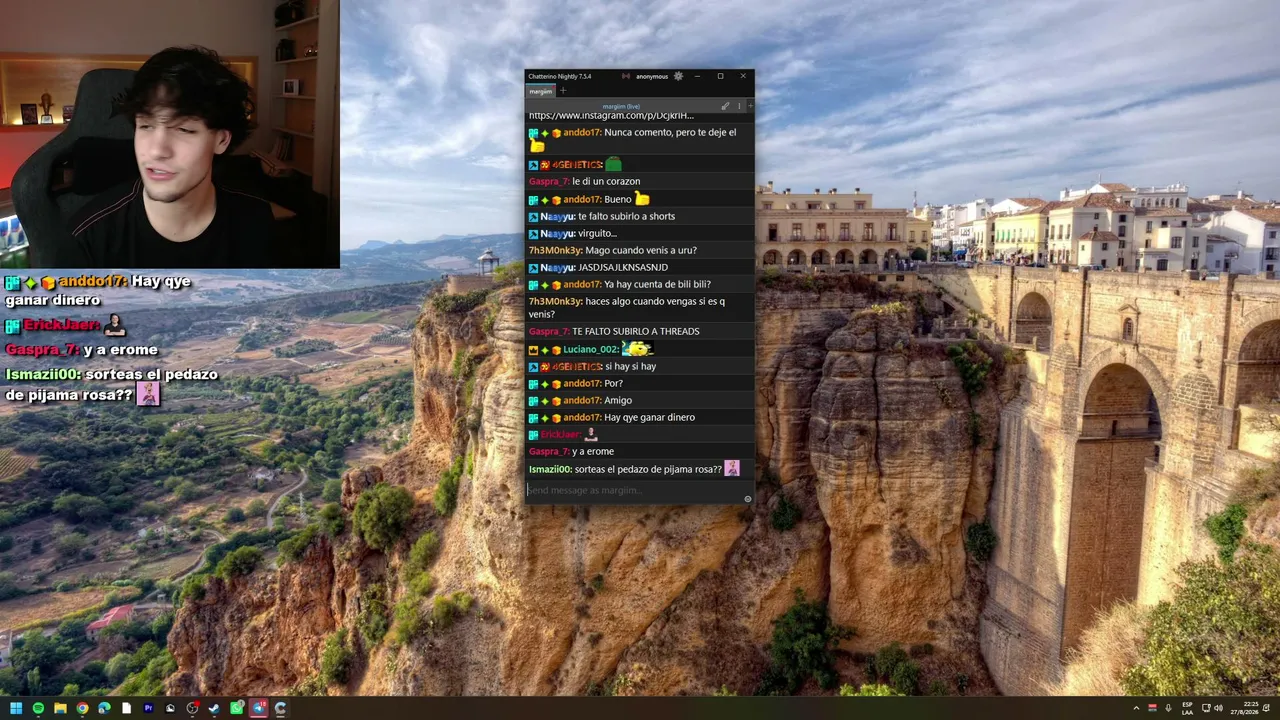This screenshot has width=1280, height=720.
Task: Click Gaspra_7 on 'le di un corazon' message
Action: pyautogui.click(x=549, y=182)
